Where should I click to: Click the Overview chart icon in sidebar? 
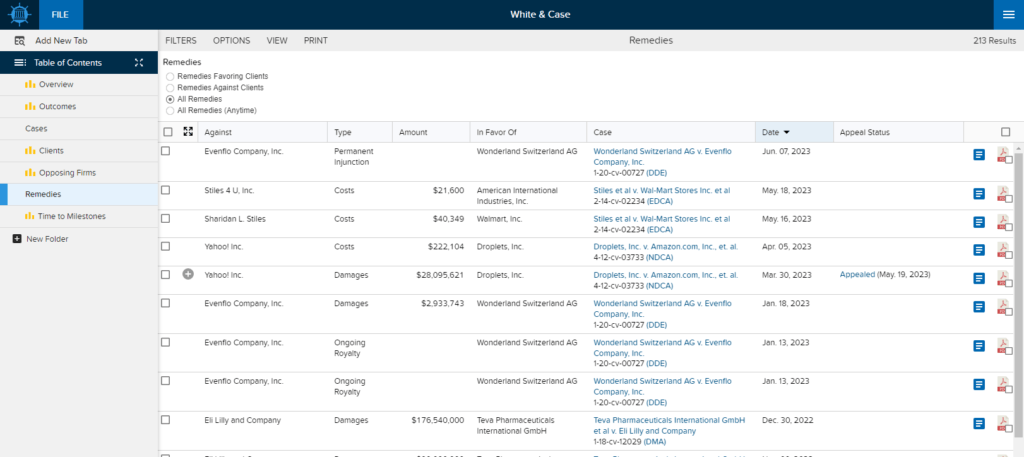(30, 84)
